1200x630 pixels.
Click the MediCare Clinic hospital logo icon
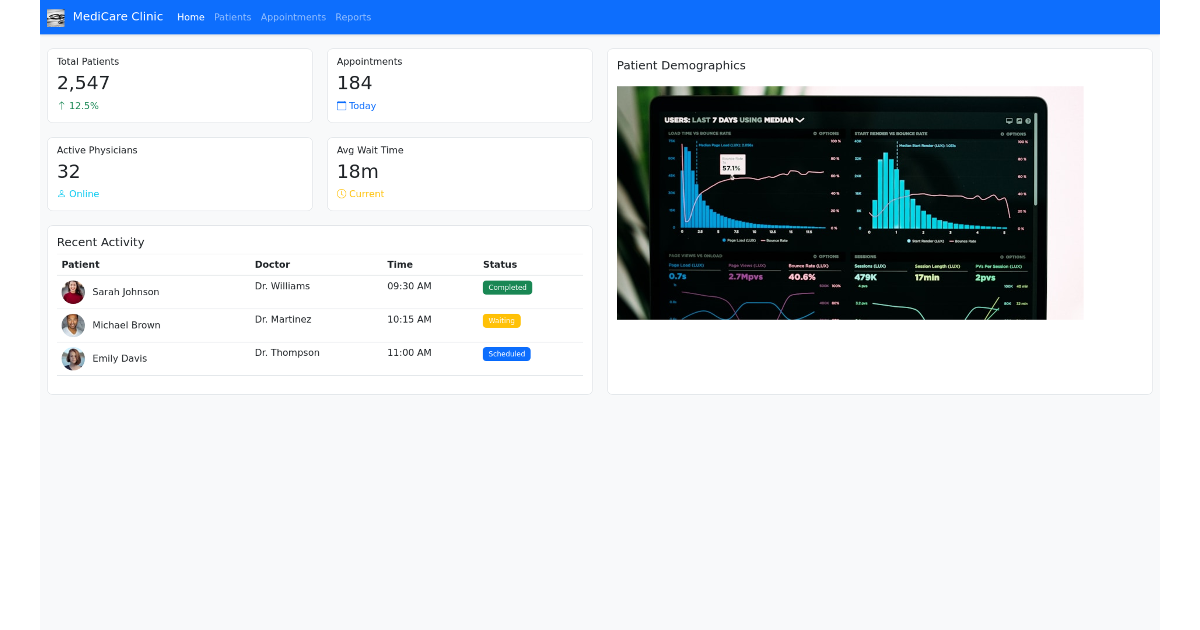pos(56,17)
